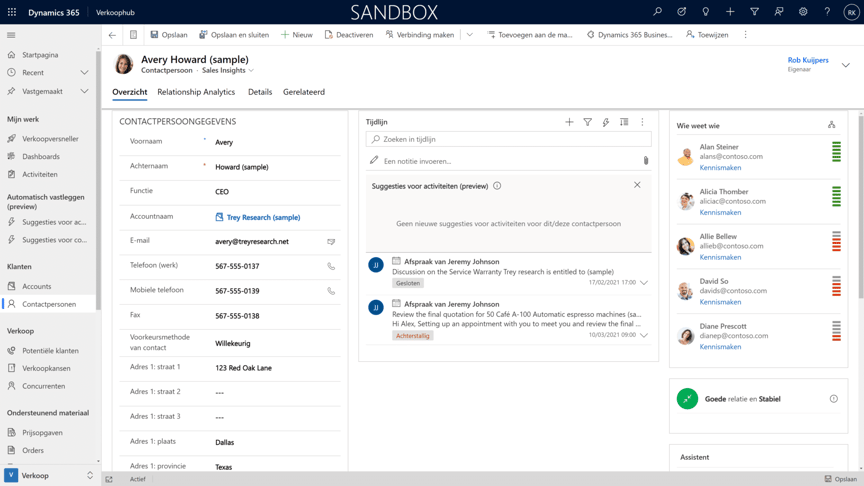Click Kennismaken under Alan Steiner
The image size is (864, 486).
coord(720,168)
